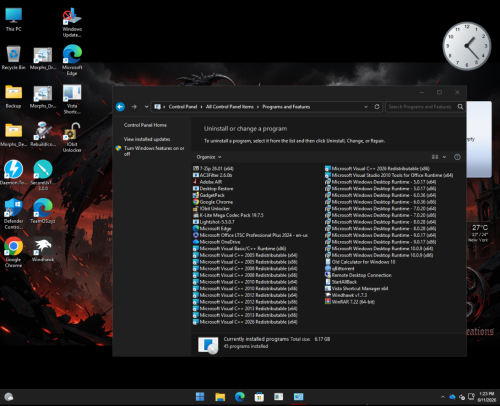Viewport: 500px width, 406px height.
Task: Open the view options dropdown arrow
Action: 444,157
